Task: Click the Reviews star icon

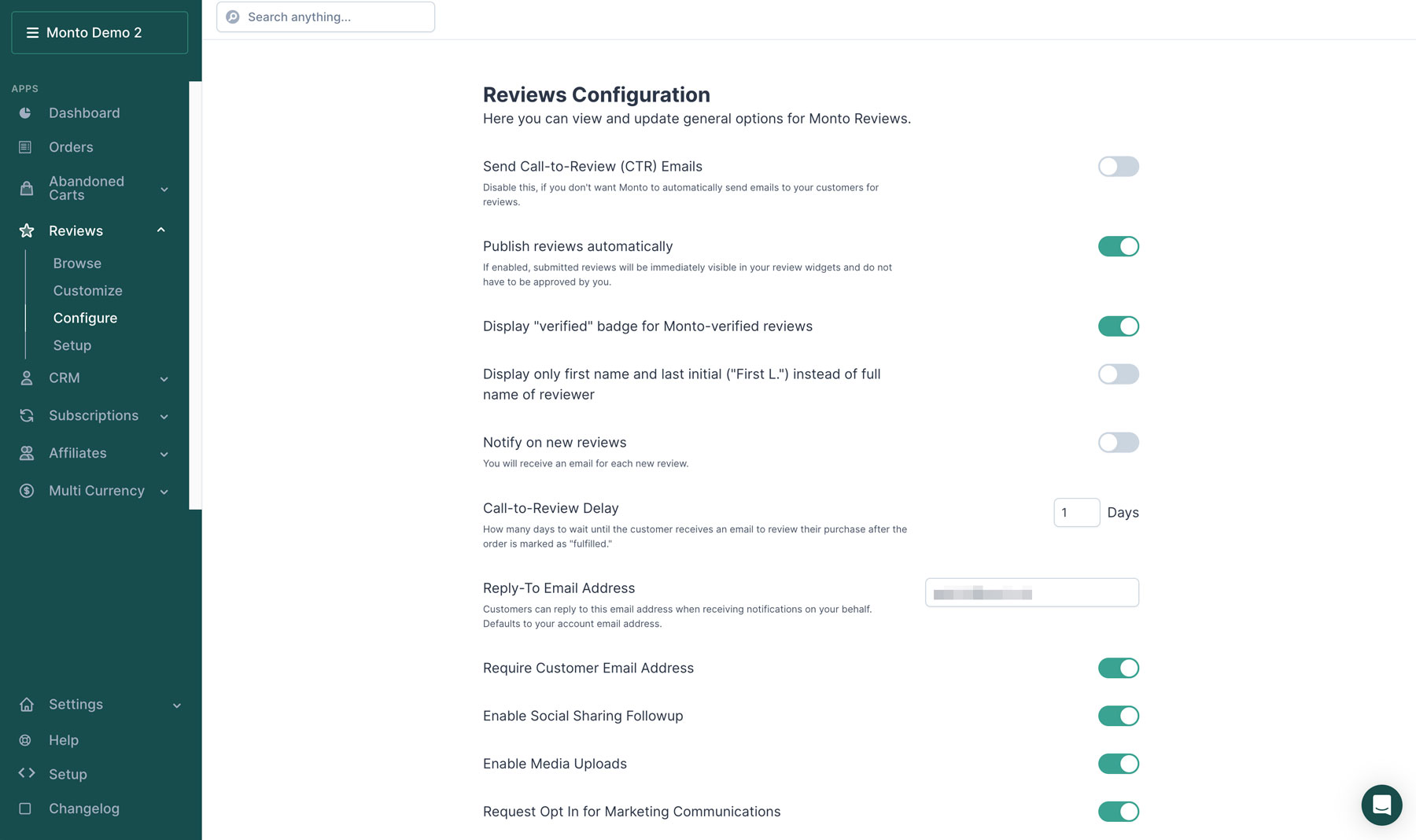Action: [26, 230]
